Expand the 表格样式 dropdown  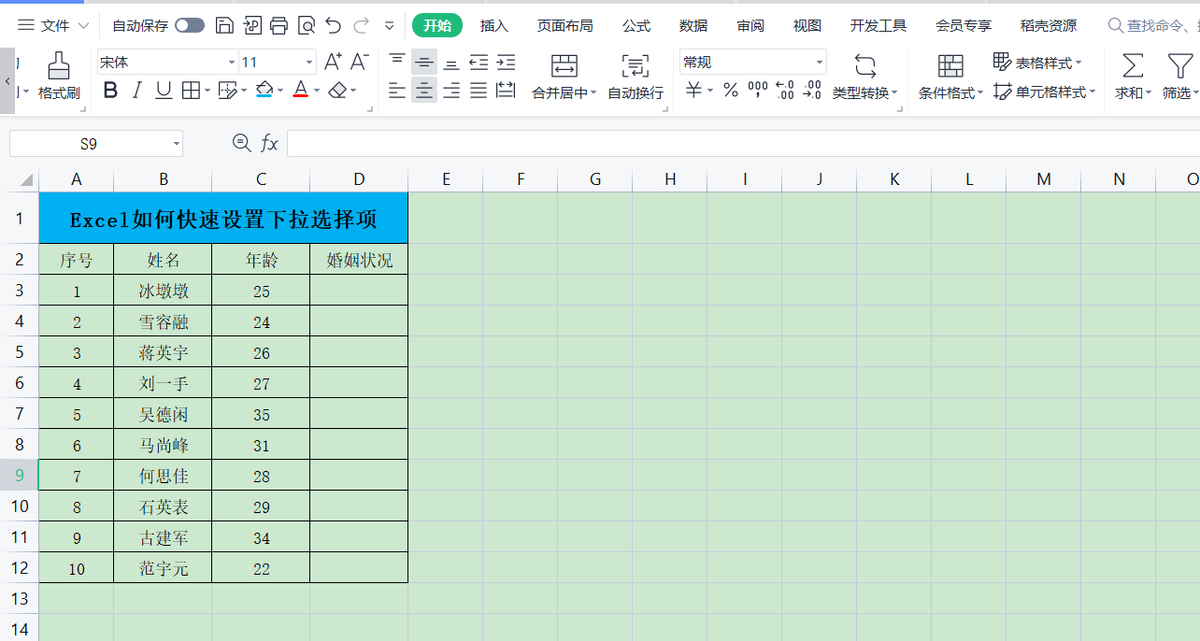coord(1078,63)
